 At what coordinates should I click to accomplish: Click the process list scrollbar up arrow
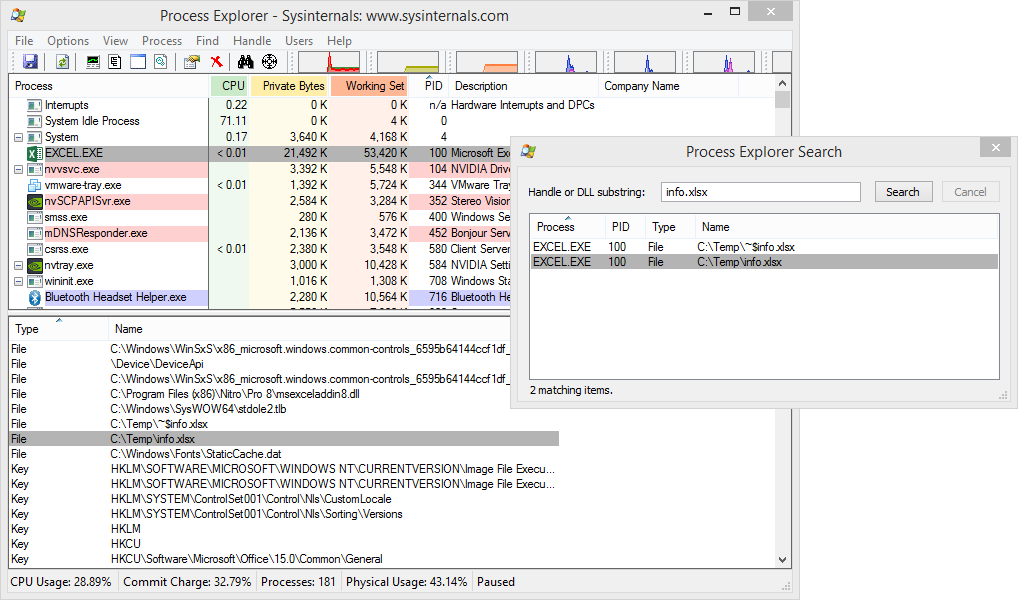pyautogui.click(x=782, y=84)
